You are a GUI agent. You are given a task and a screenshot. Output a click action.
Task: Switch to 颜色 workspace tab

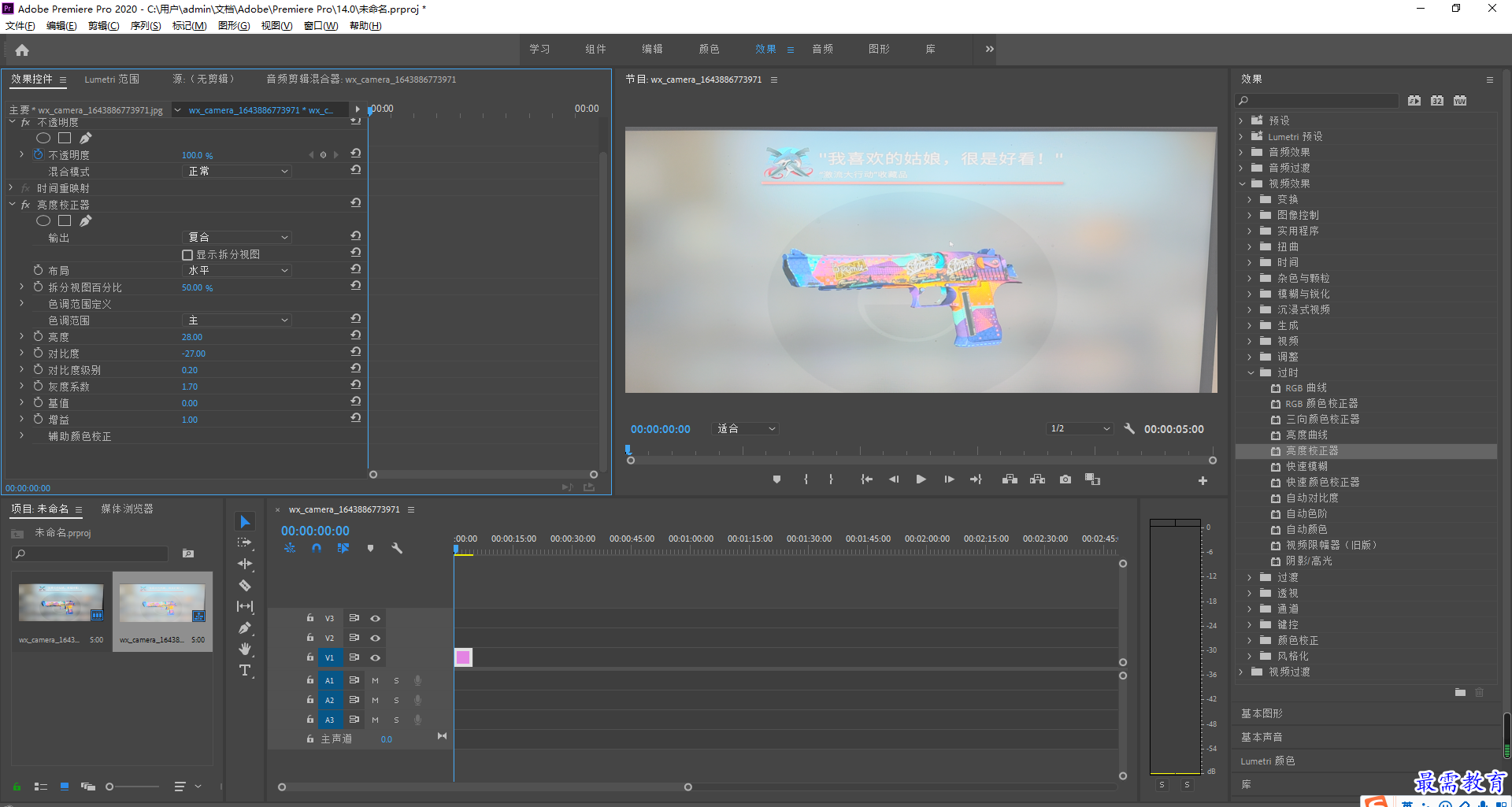(710, 49)
